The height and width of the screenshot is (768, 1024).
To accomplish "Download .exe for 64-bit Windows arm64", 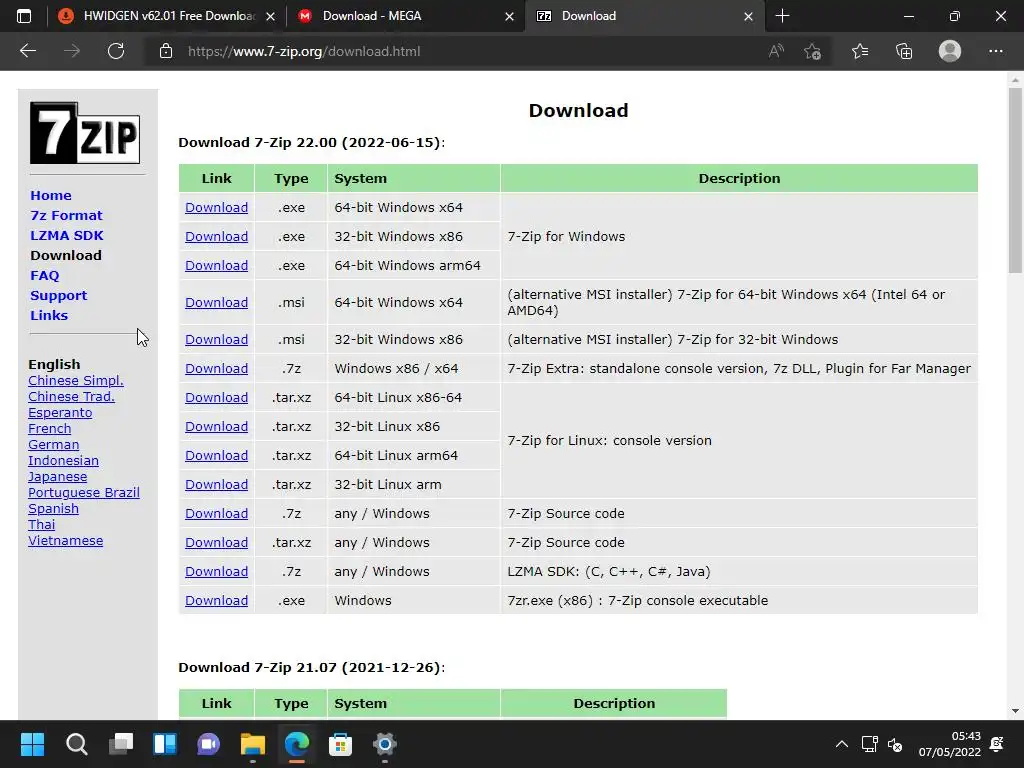I will (x=216, y=266).
